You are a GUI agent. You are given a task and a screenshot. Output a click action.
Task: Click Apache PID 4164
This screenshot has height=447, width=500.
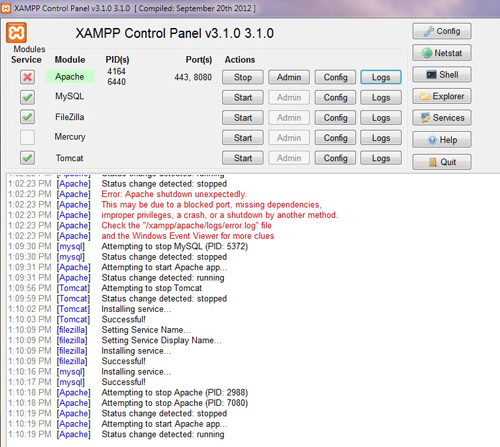(x=116, y=71)
